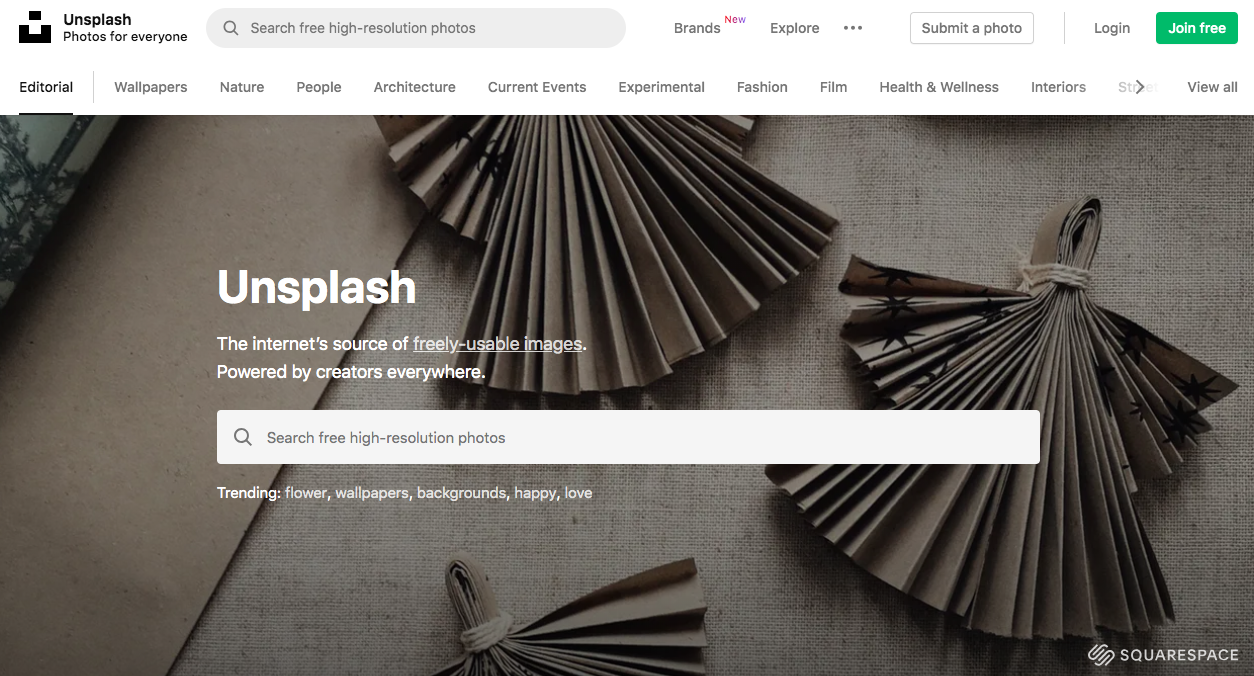Click the Unsplash logo icon
The width and height of the screenshot is (1254, 676).
tap(35, 28)
